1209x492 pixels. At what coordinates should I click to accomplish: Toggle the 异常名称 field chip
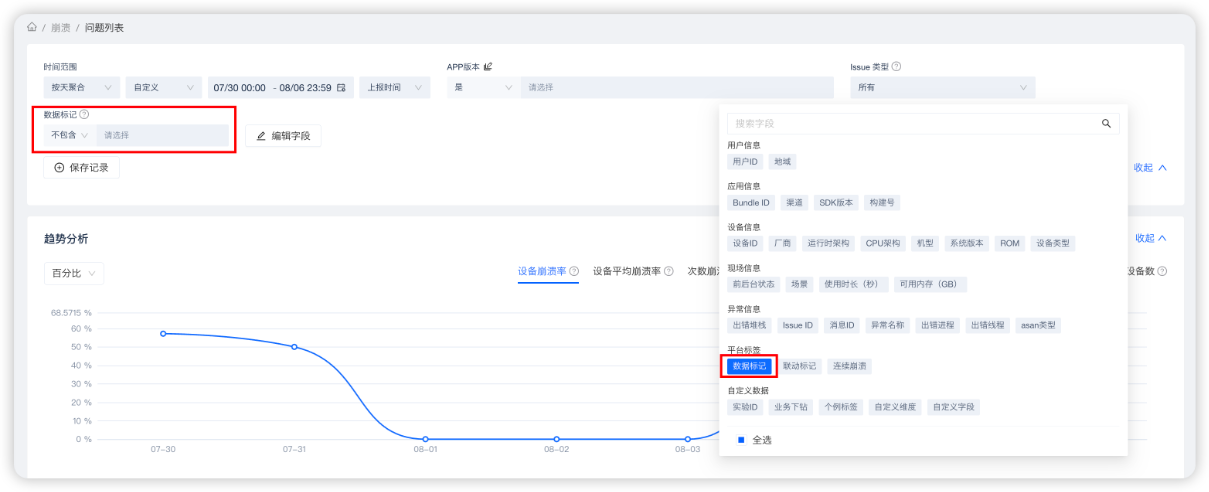887,325
